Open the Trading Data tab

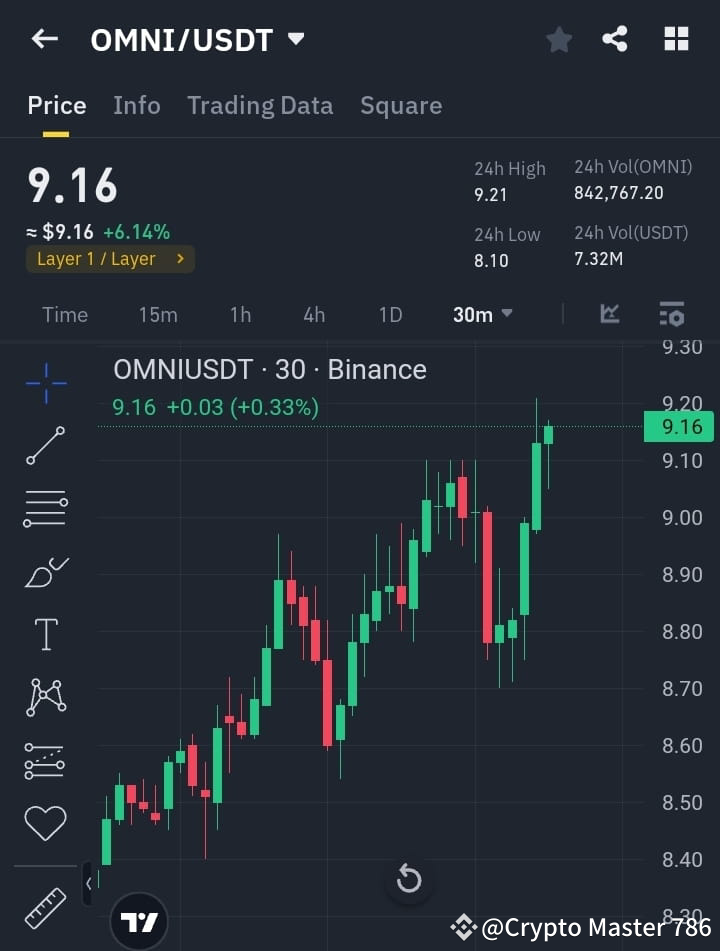(260, 106)
